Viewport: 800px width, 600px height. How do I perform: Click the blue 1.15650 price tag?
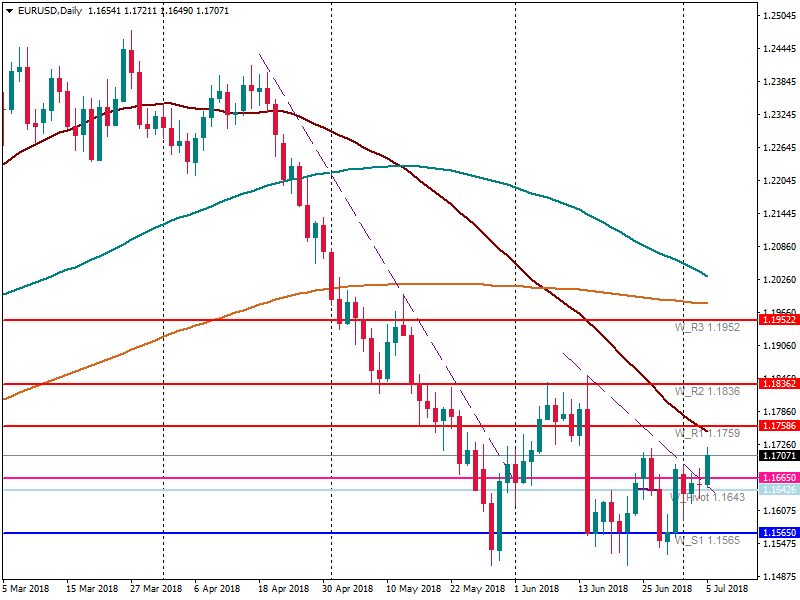tap(779, 534)
